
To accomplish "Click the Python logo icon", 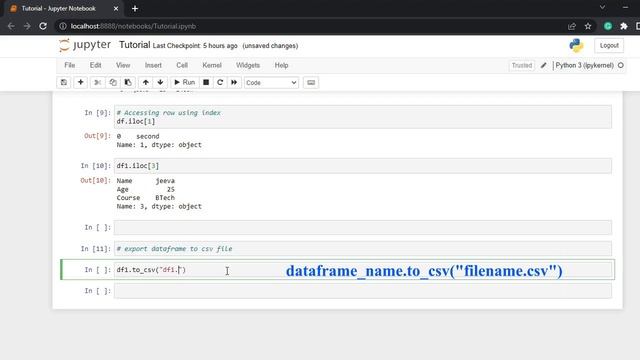I will tap(576, 45).
